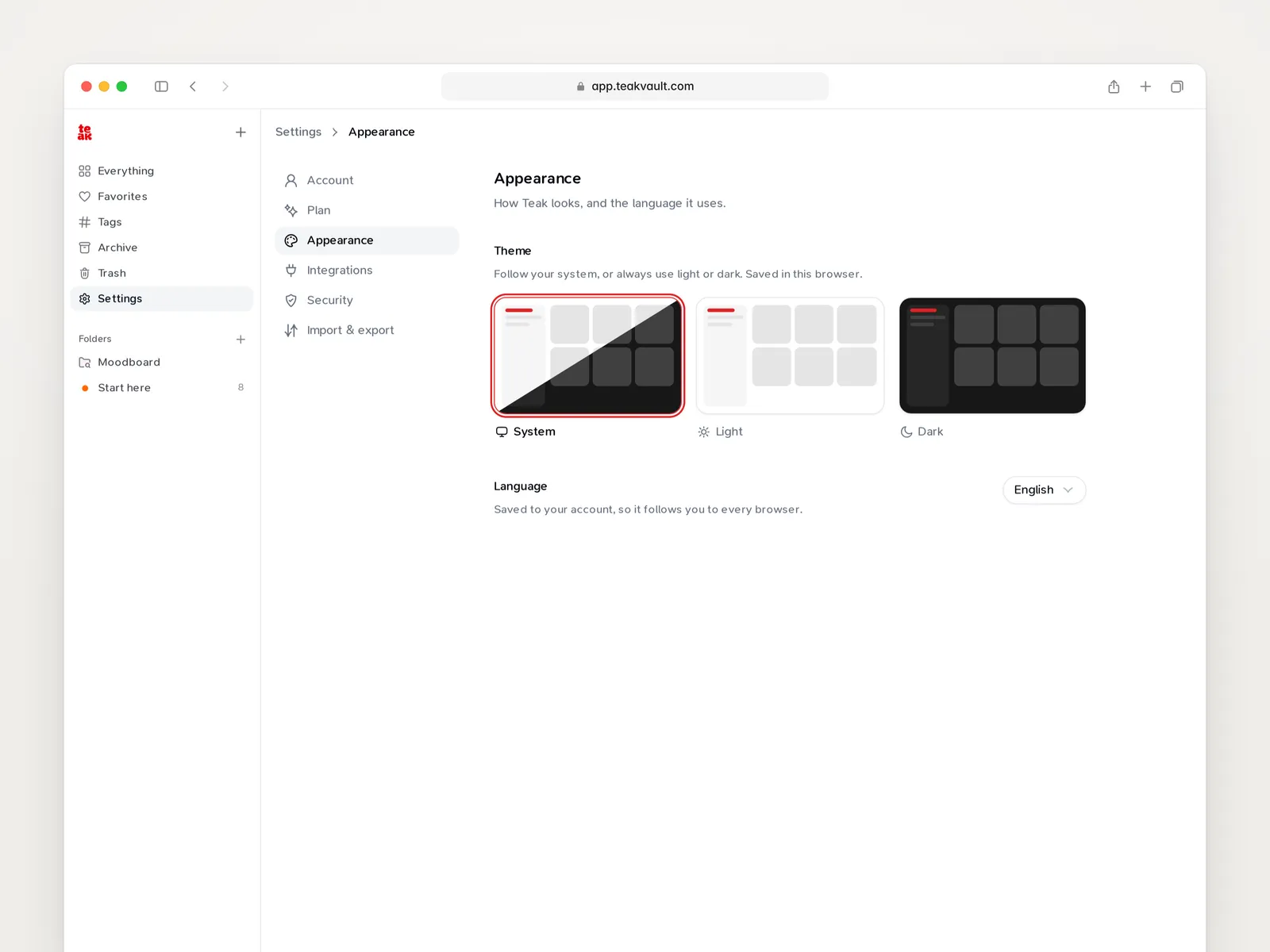The width and height of the screenshot is (1270, 952).
Task: Open the Start here folder
Action: click(162, 388)
